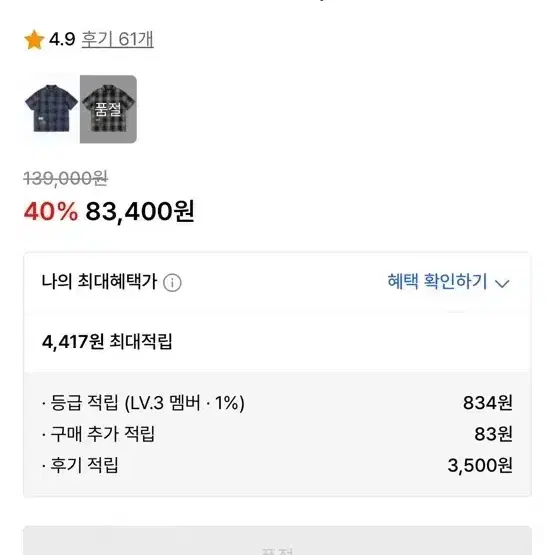Image resolution: width=555 pixels, height=555 pixels.
Task: Click the 구매 추가 적립 row
Action: point(277,434)
